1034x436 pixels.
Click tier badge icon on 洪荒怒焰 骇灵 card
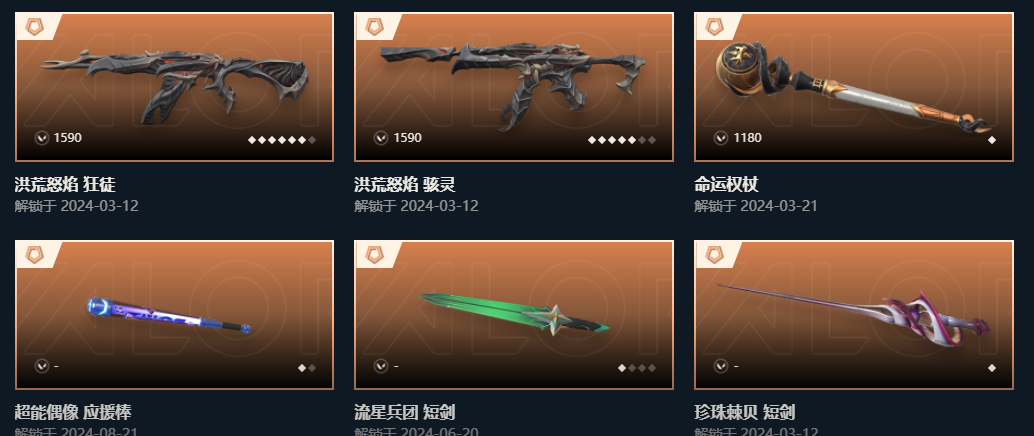pyautogui.click(x=374, y=27)
